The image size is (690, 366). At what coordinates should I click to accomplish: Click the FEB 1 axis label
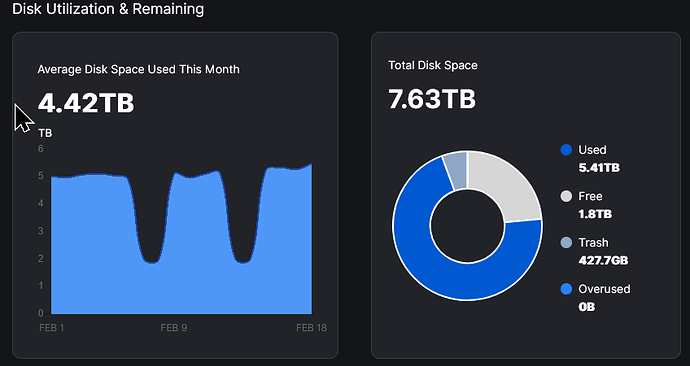click(x=51, y=328)
